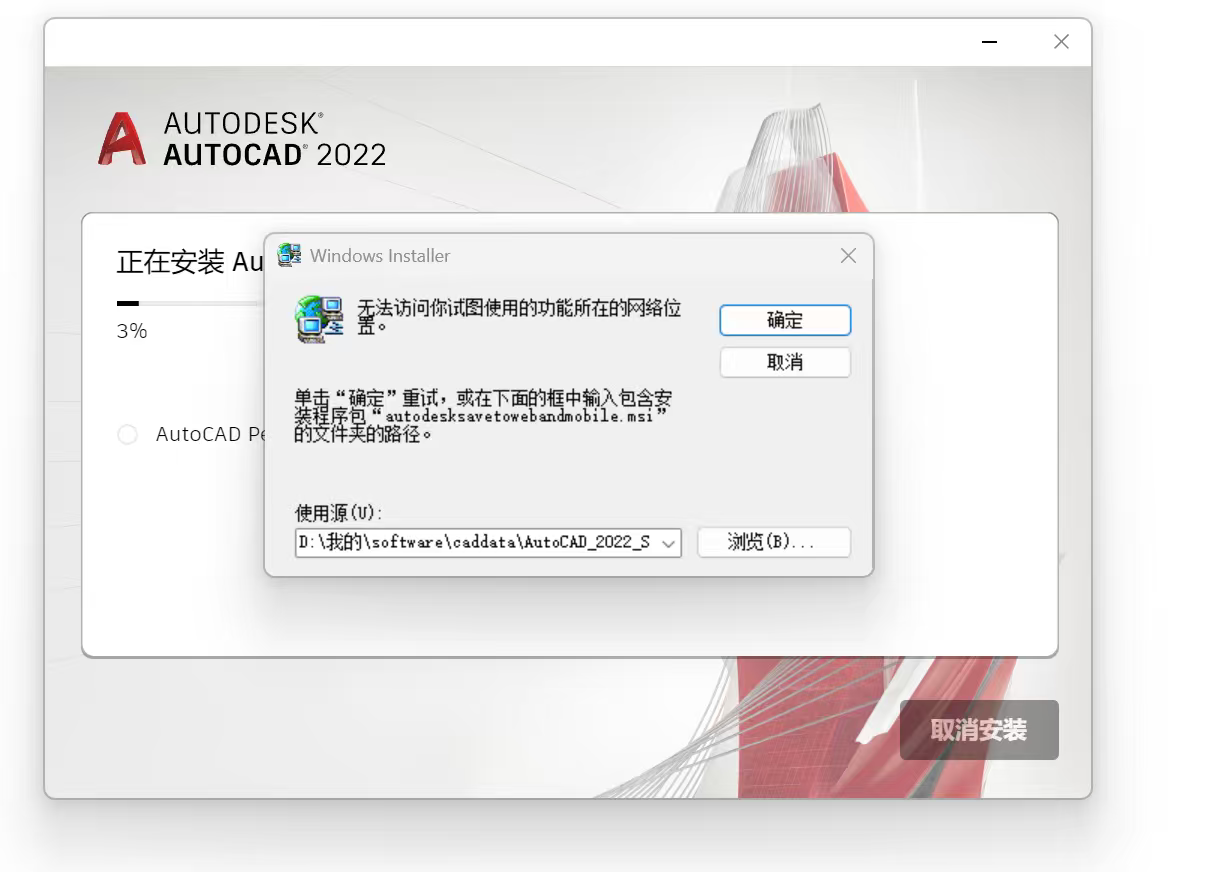1224x872 pixels.
Task: Click the 确定 button to retry
Action: pos(785,320)
